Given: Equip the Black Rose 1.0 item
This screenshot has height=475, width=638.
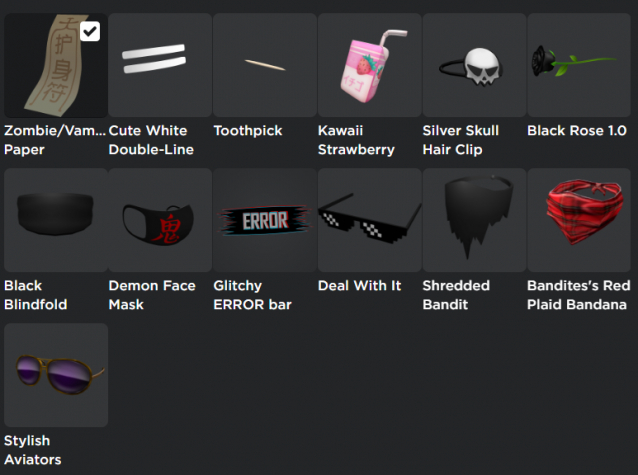Looking at the screenshot, I should pos(579,65).
